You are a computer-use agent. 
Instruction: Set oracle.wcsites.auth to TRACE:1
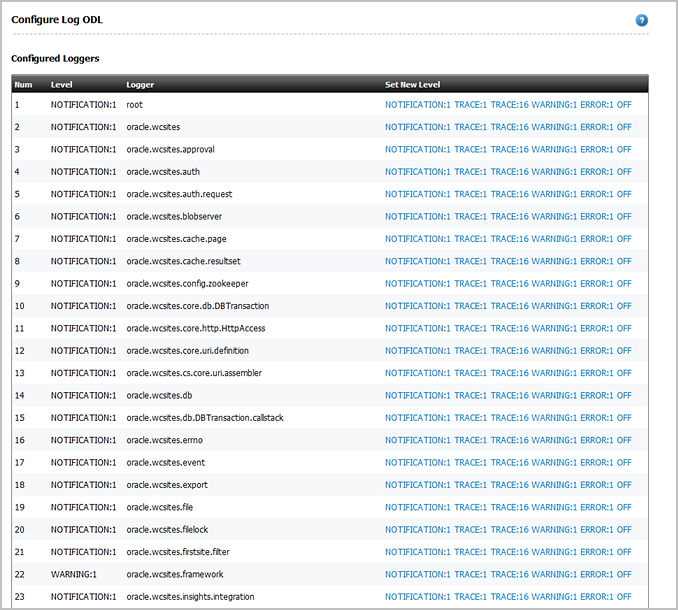[x=470, y=172]
